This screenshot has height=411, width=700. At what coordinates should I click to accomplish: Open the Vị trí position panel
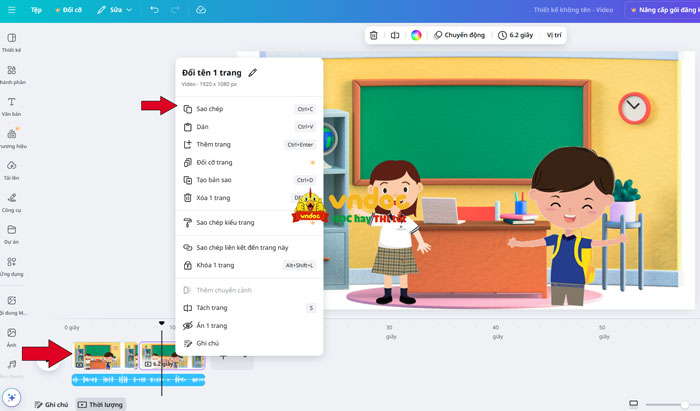(x=555, y=35)
